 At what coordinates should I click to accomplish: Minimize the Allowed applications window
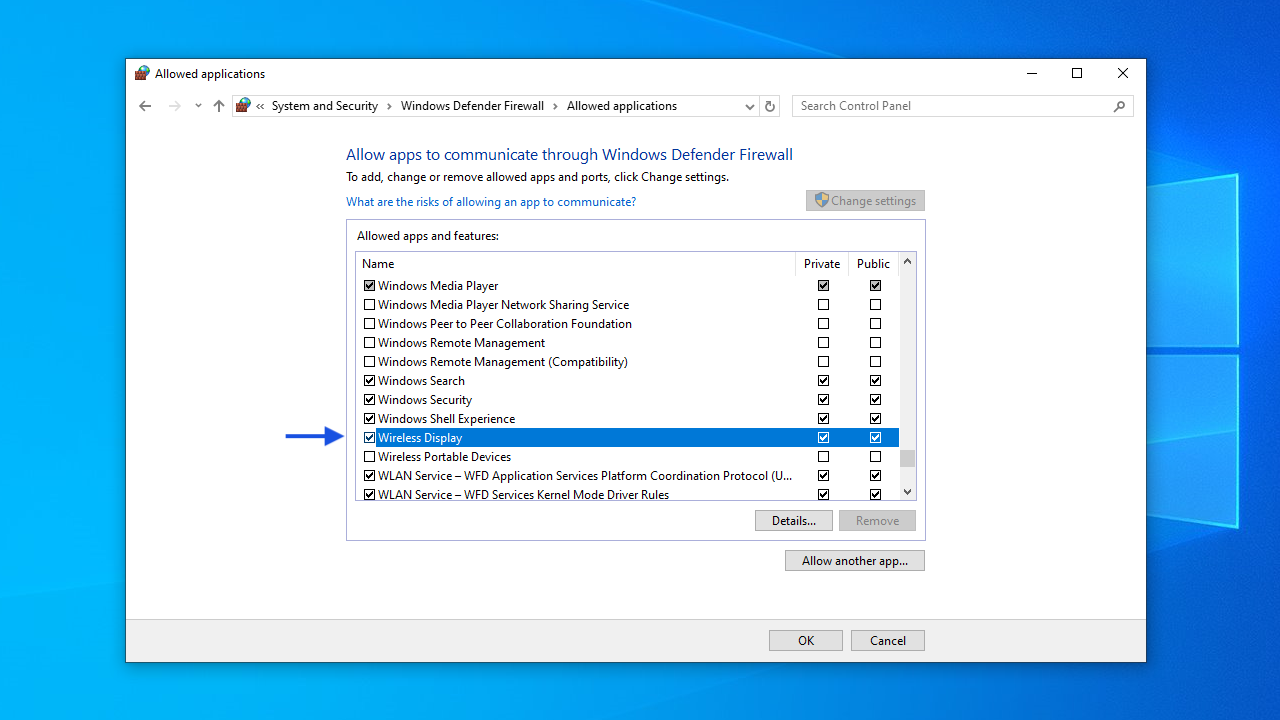tap(1031, 73)
